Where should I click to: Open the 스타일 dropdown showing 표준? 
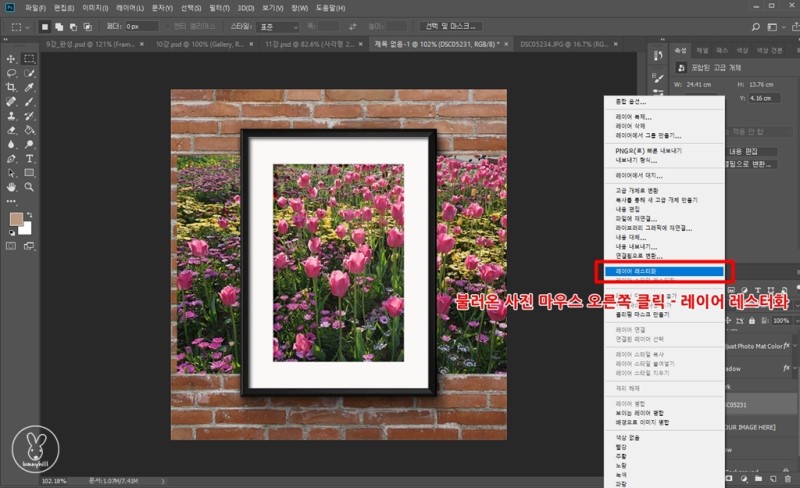[x=276, y=26]
